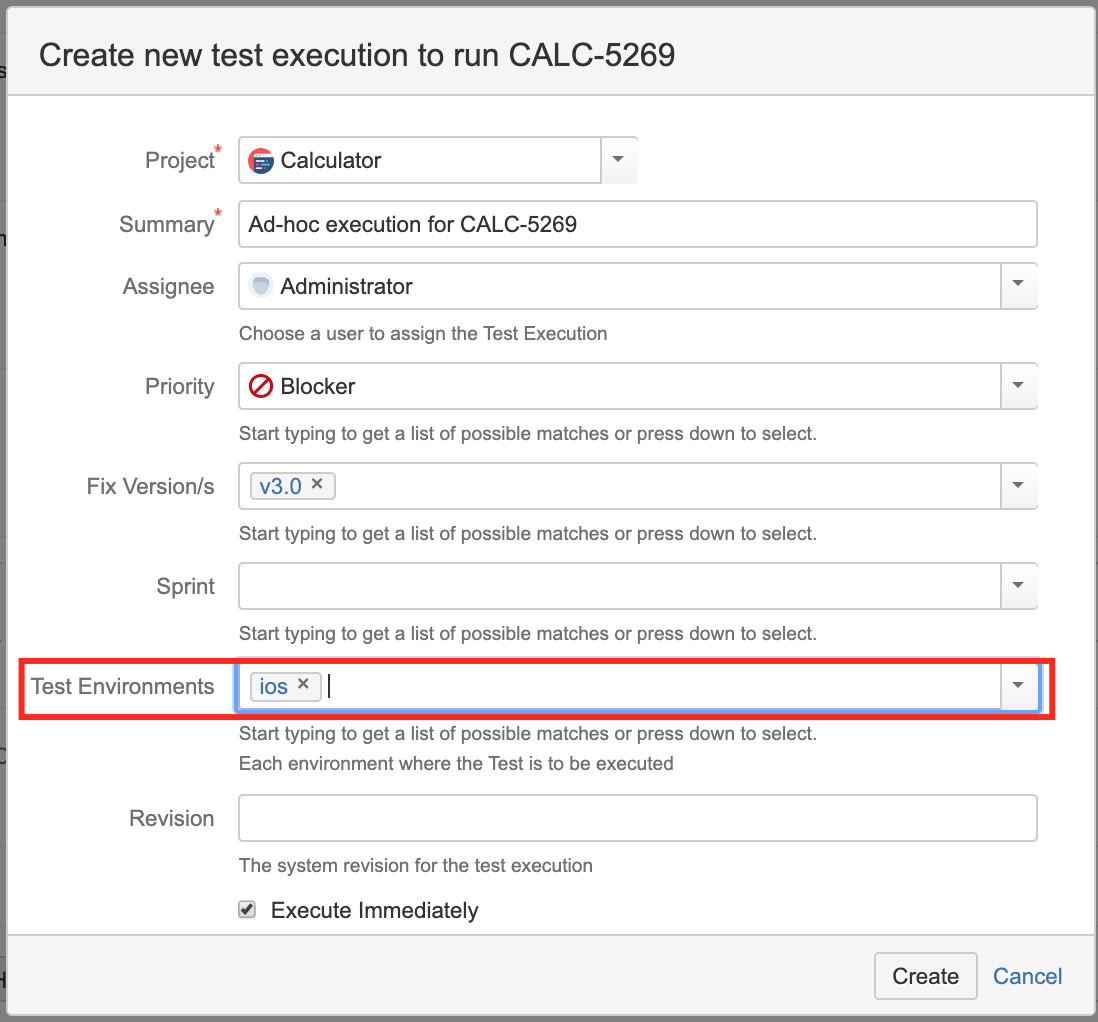Open the Project dropdown arrow

(618, 160)
